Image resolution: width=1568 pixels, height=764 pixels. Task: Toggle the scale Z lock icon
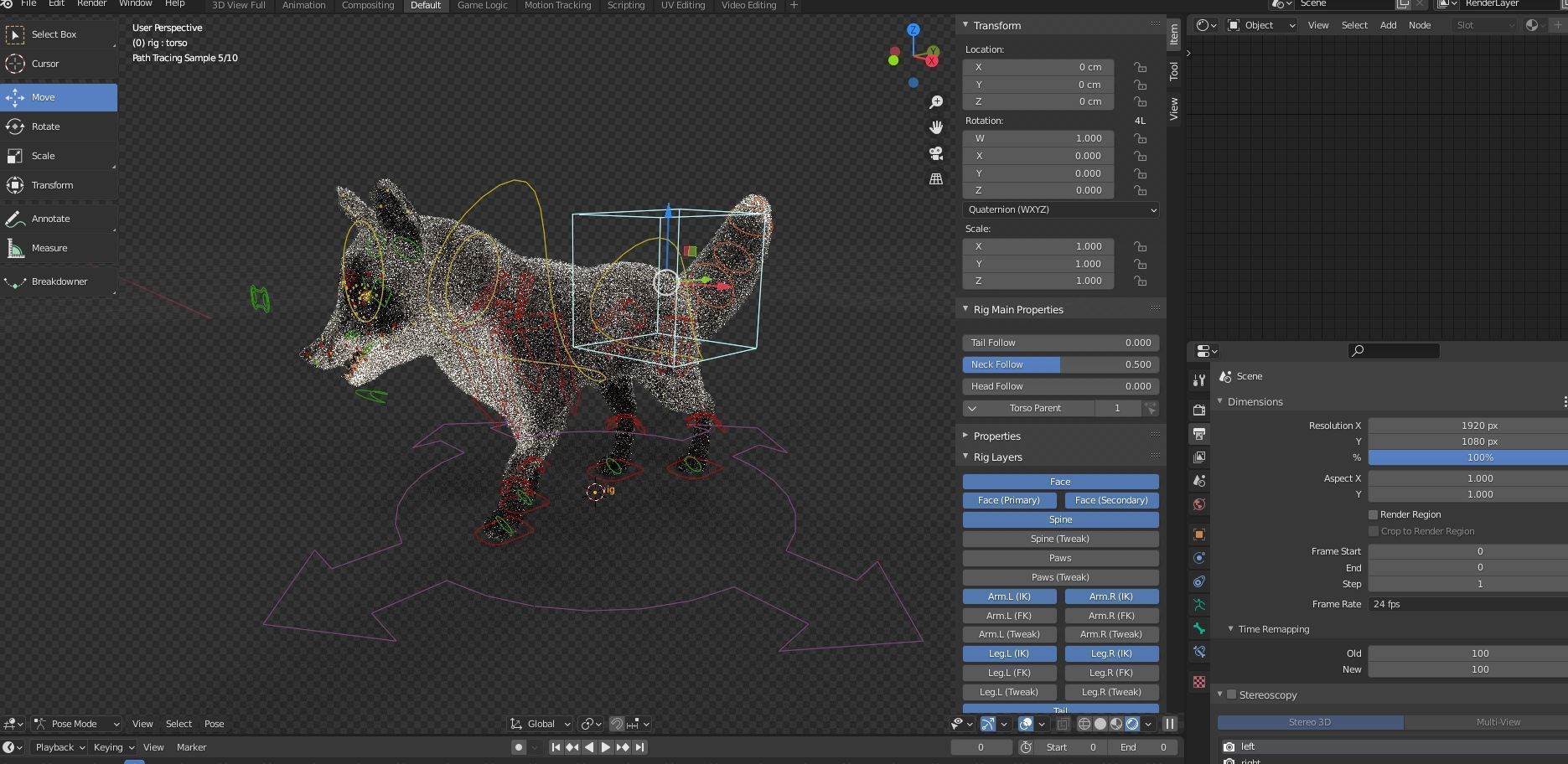tap(1141, 281)
